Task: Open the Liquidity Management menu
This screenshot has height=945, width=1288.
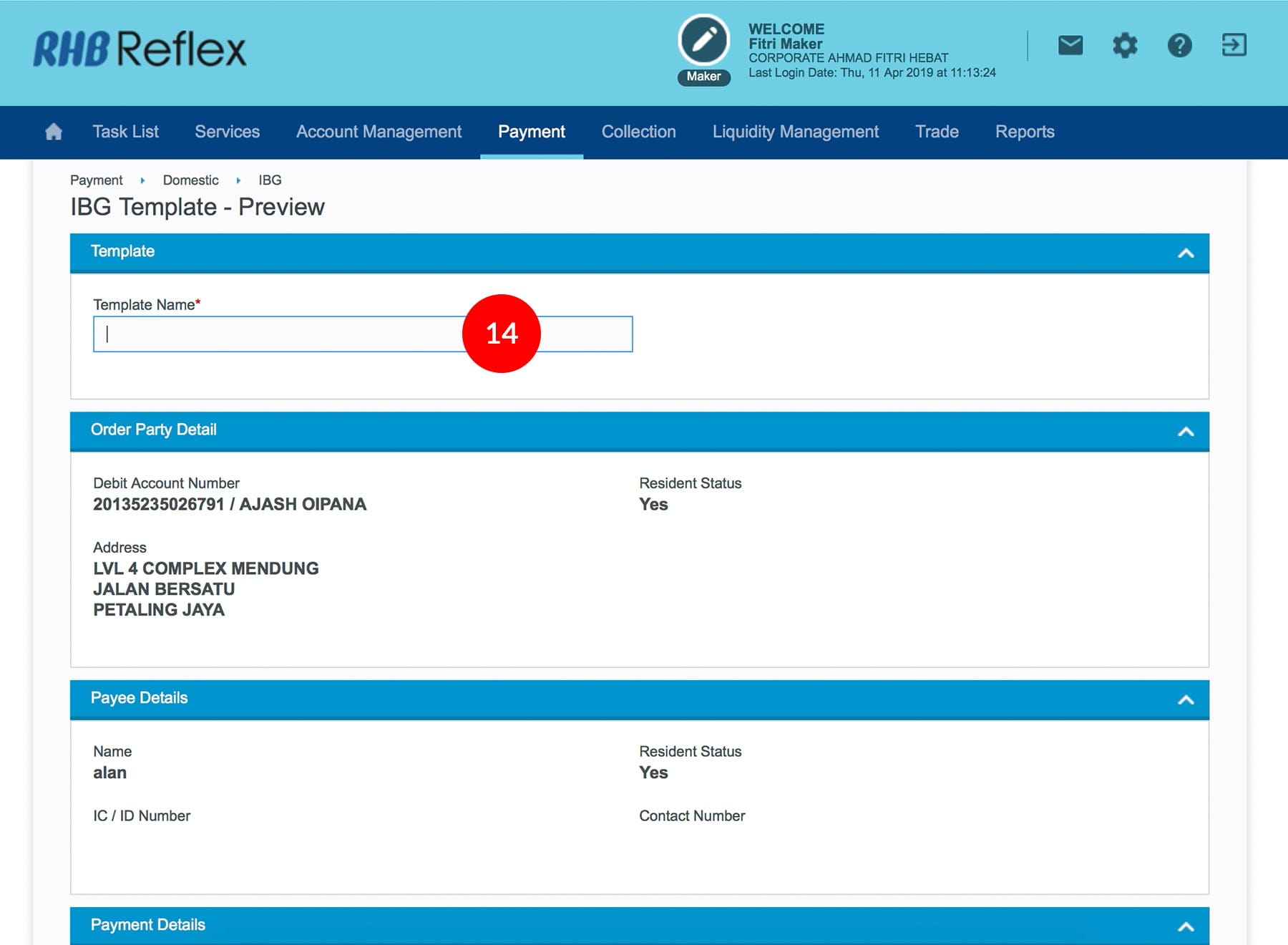Action: tap(795, 132)
